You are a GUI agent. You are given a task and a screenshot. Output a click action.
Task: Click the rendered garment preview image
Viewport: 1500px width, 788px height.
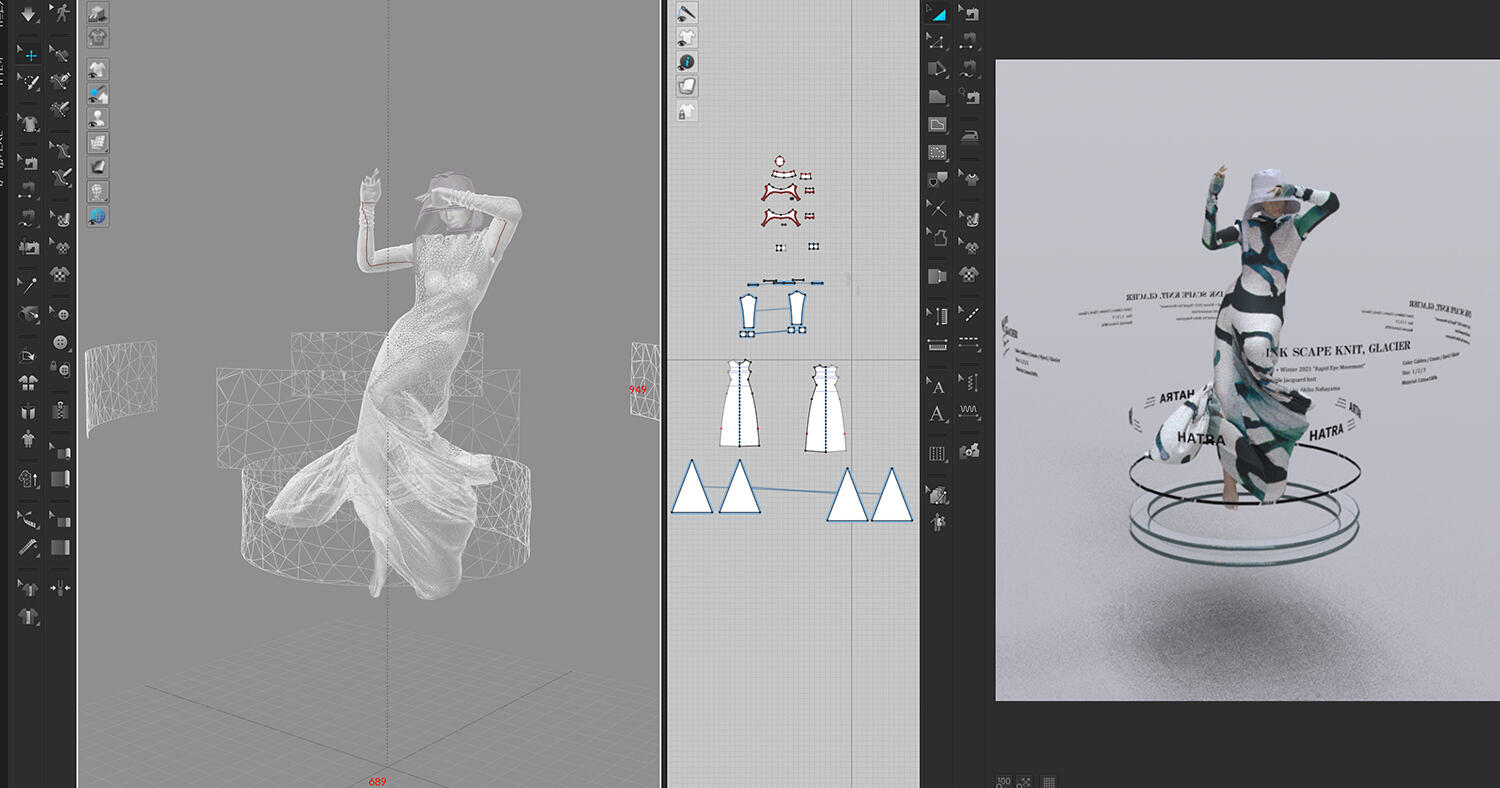(x=1248, y=380)
